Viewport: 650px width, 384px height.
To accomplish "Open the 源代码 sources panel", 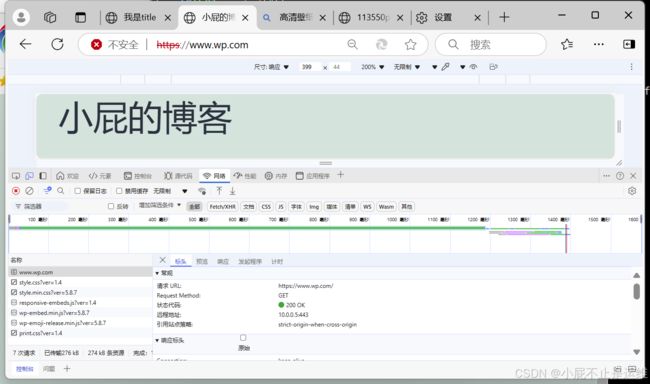I will 178,176.
